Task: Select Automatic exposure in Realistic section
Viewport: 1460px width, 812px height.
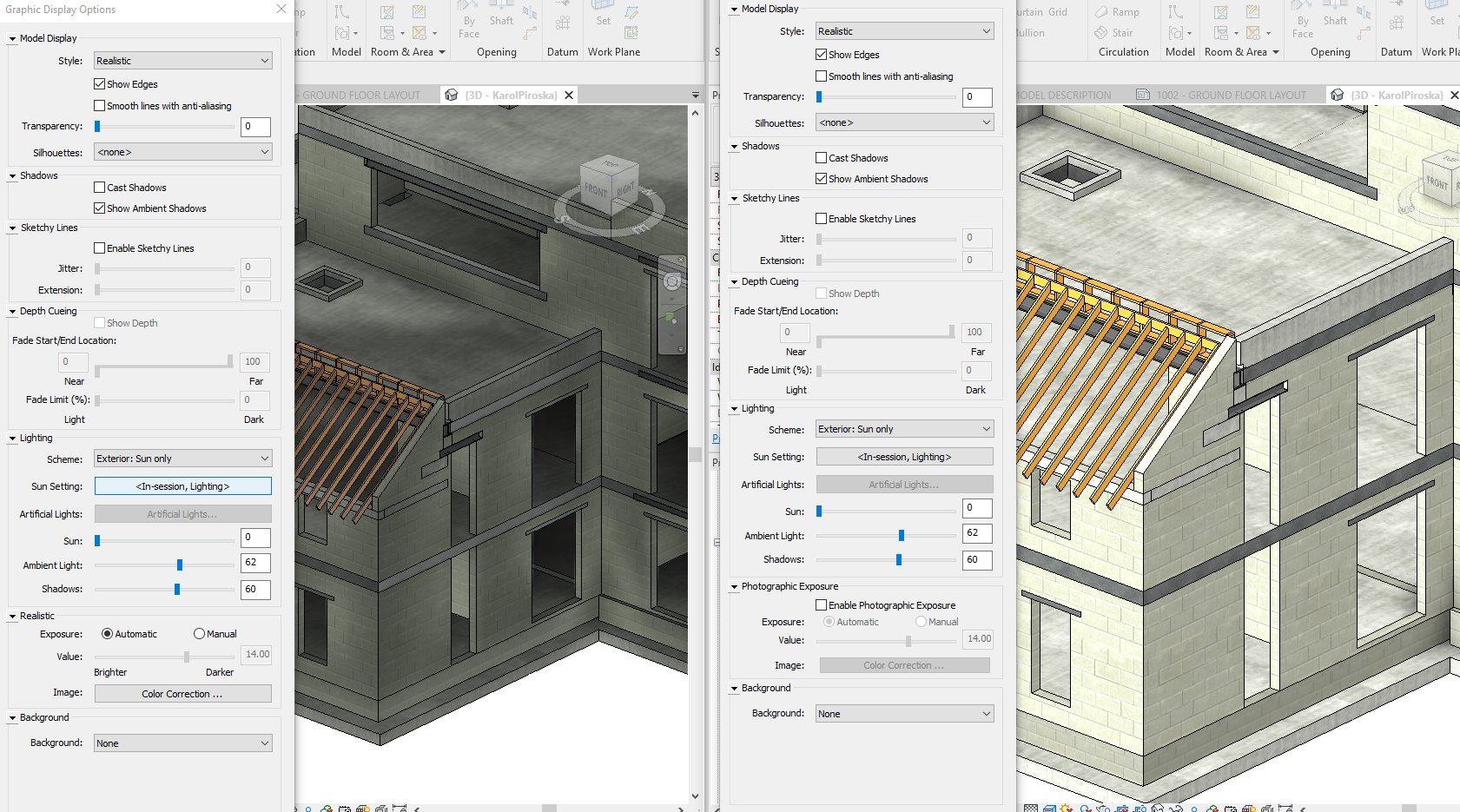Action: point(108,634)
